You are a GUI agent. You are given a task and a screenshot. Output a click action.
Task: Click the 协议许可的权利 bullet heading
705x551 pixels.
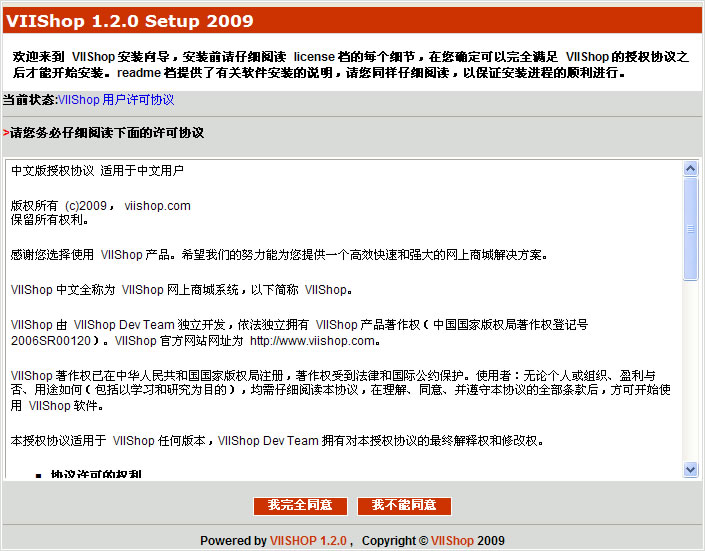point(96,473)
